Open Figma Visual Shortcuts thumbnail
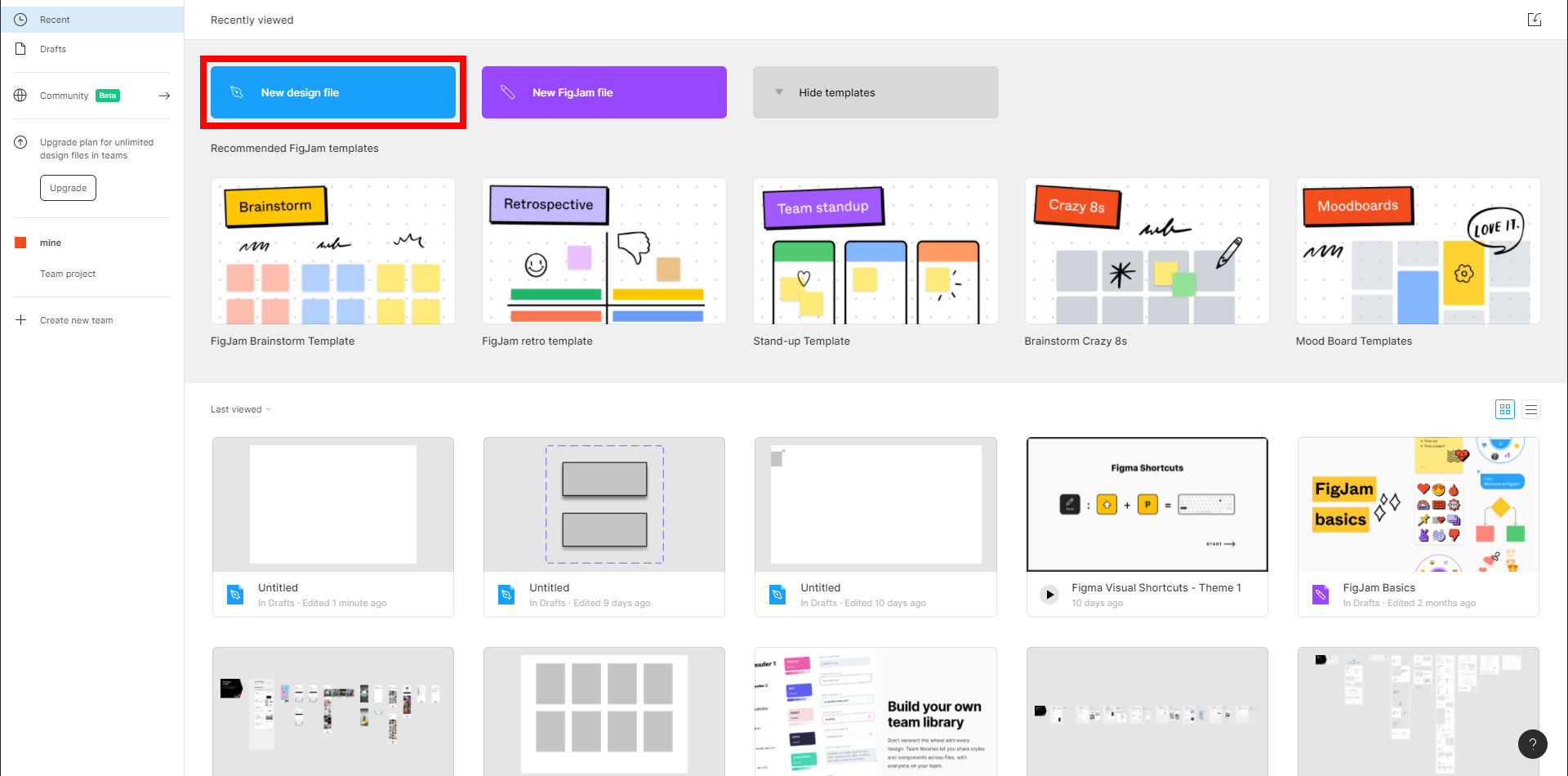The width and height of the screenshot is (1568, 776). (x=1147, y=505)
